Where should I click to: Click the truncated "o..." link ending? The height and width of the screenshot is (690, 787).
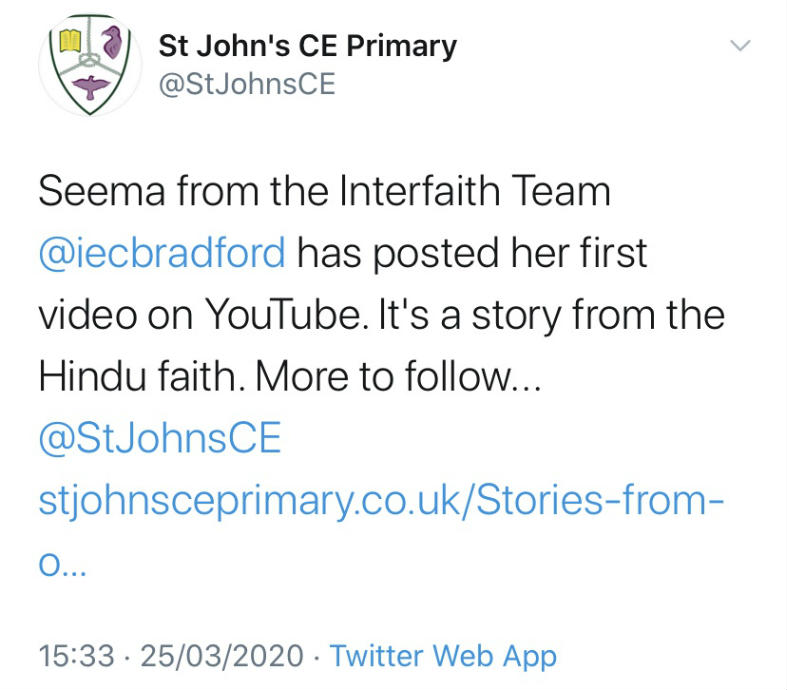tap(63, 565)
